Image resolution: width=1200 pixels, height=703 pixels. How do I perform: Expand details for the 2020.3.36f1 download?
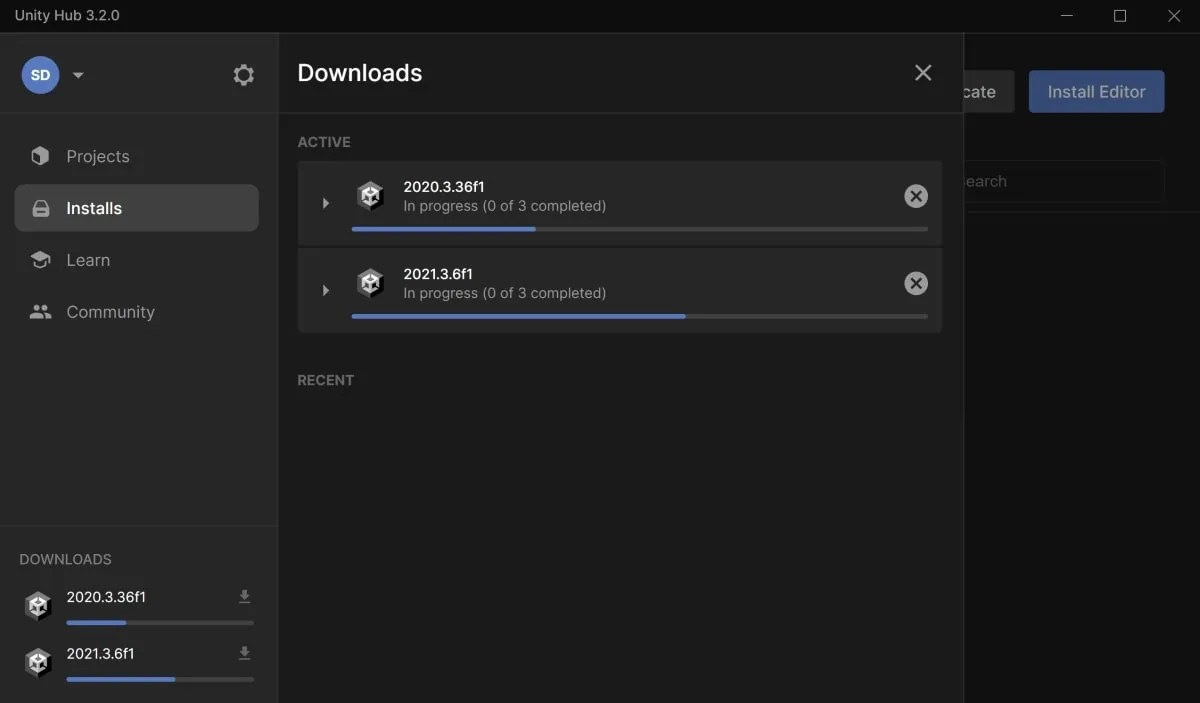[x=324, y=203]
